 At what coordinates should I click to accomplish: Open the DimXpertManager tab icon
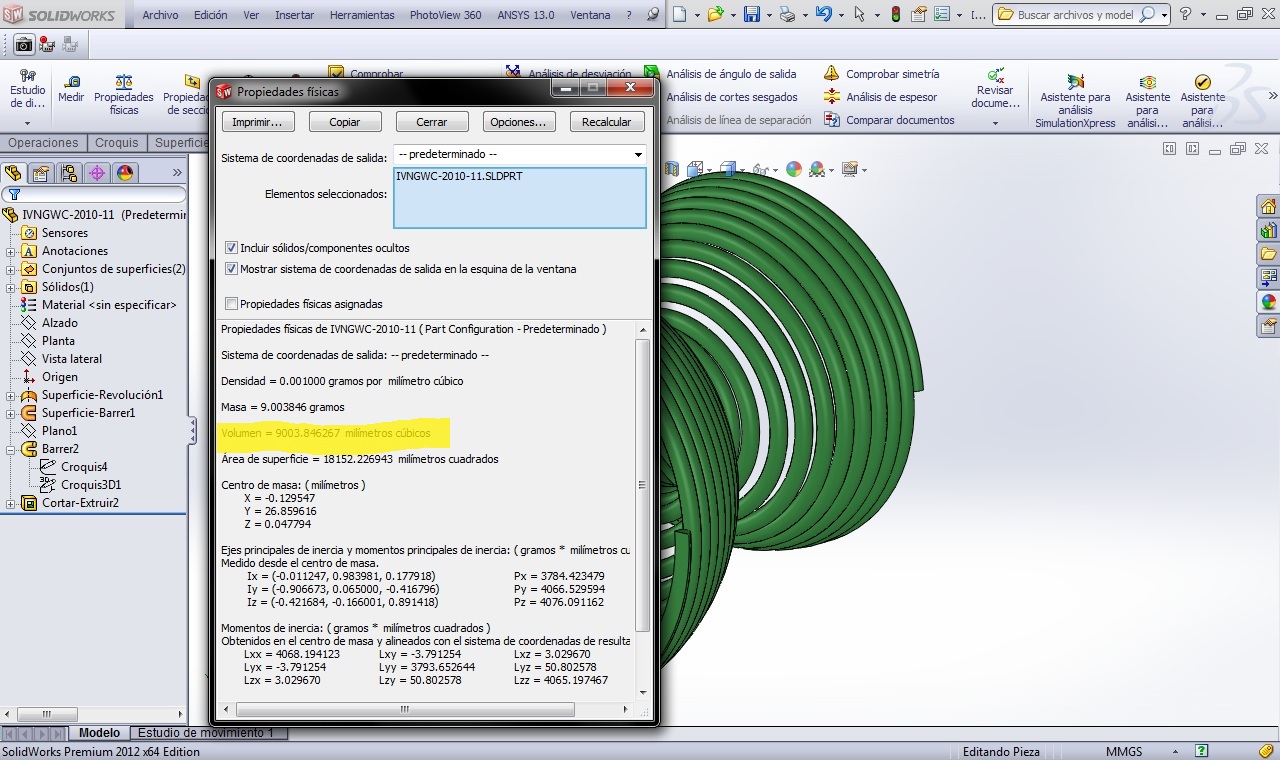point(97,173)
